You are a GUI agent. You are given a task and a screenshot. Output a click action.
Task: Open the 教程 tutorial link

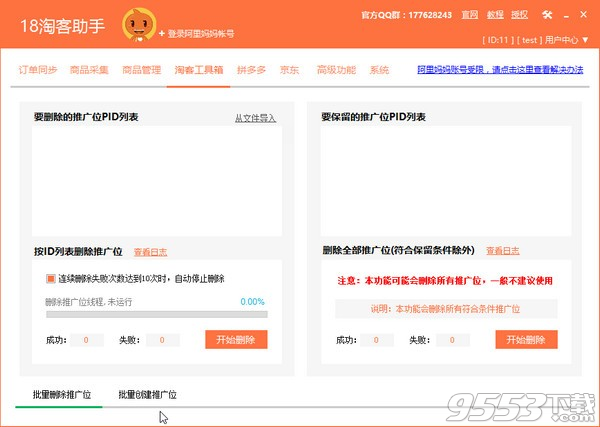(x=495, y=15)
